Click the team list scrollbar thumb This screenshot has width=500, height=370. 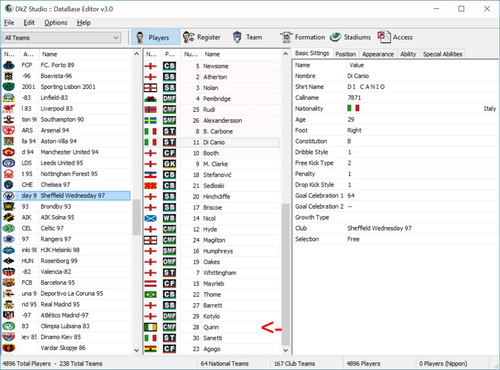[x=136, y=217]
